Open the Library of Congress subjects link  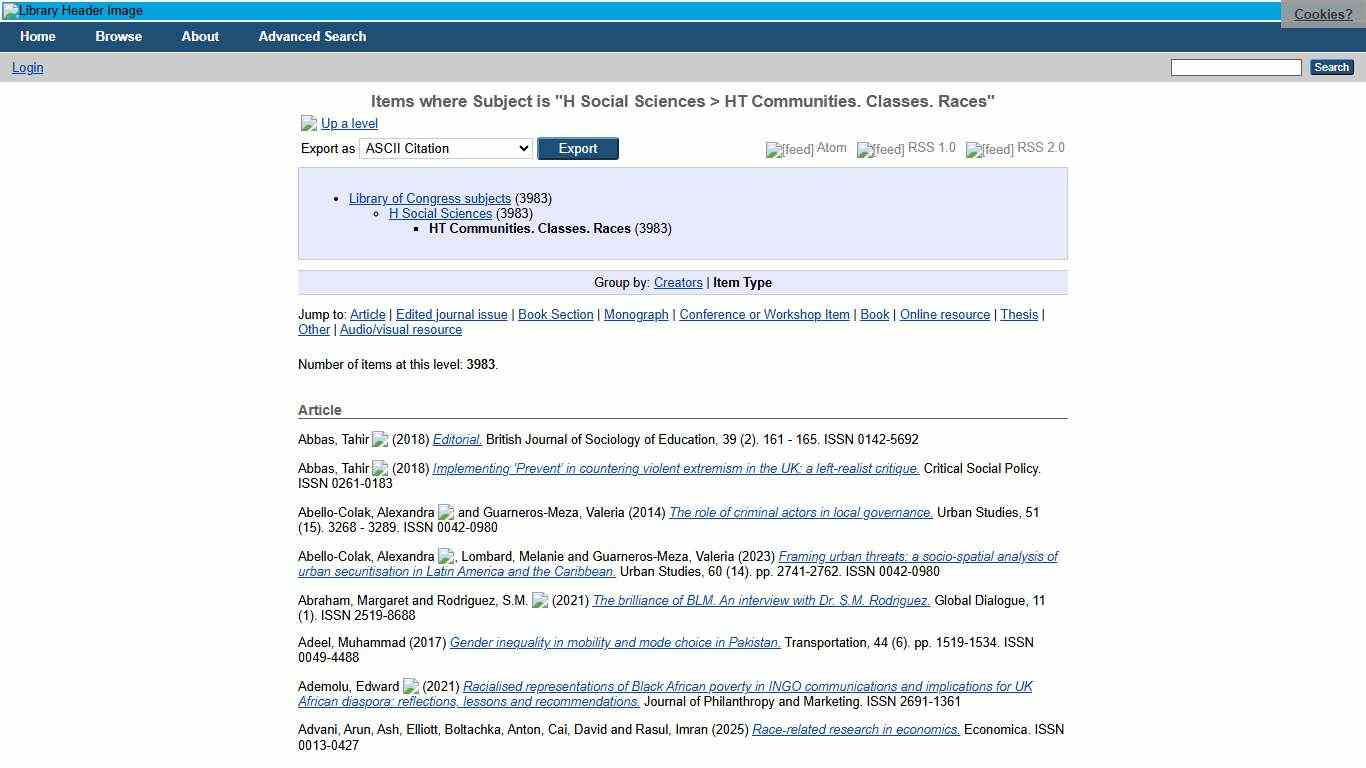(430, 198)
